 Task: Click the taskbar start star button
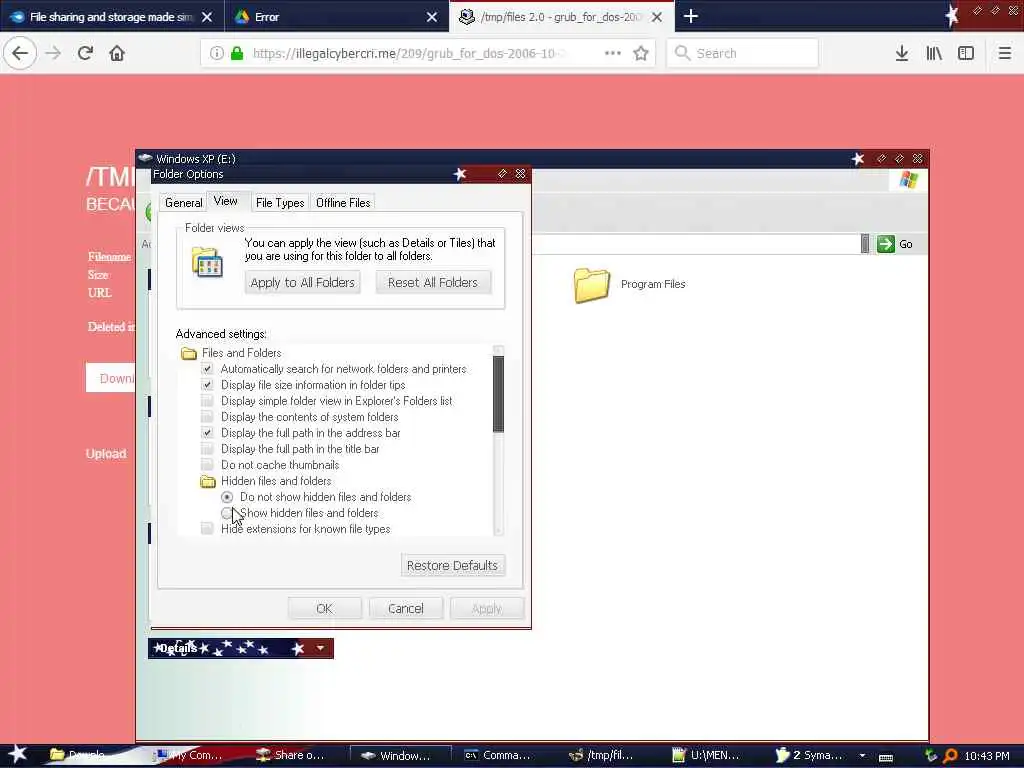click(17, 754)
